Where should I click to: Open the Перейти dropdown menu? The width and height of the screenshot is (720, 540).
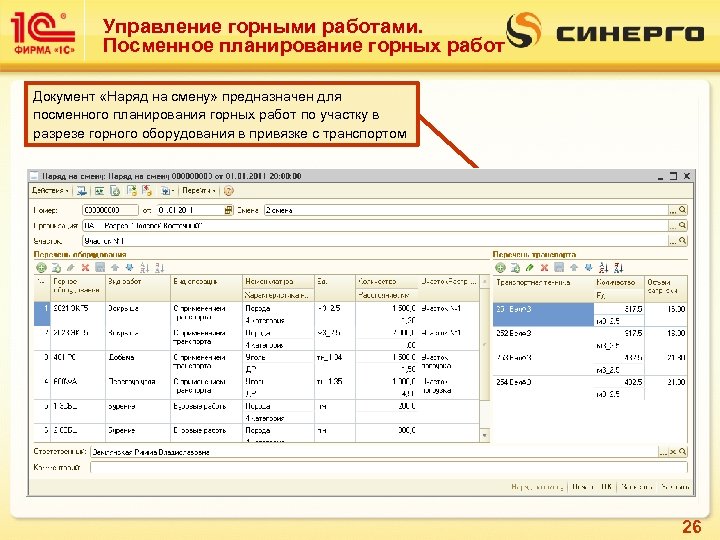(x=198, y=191)
